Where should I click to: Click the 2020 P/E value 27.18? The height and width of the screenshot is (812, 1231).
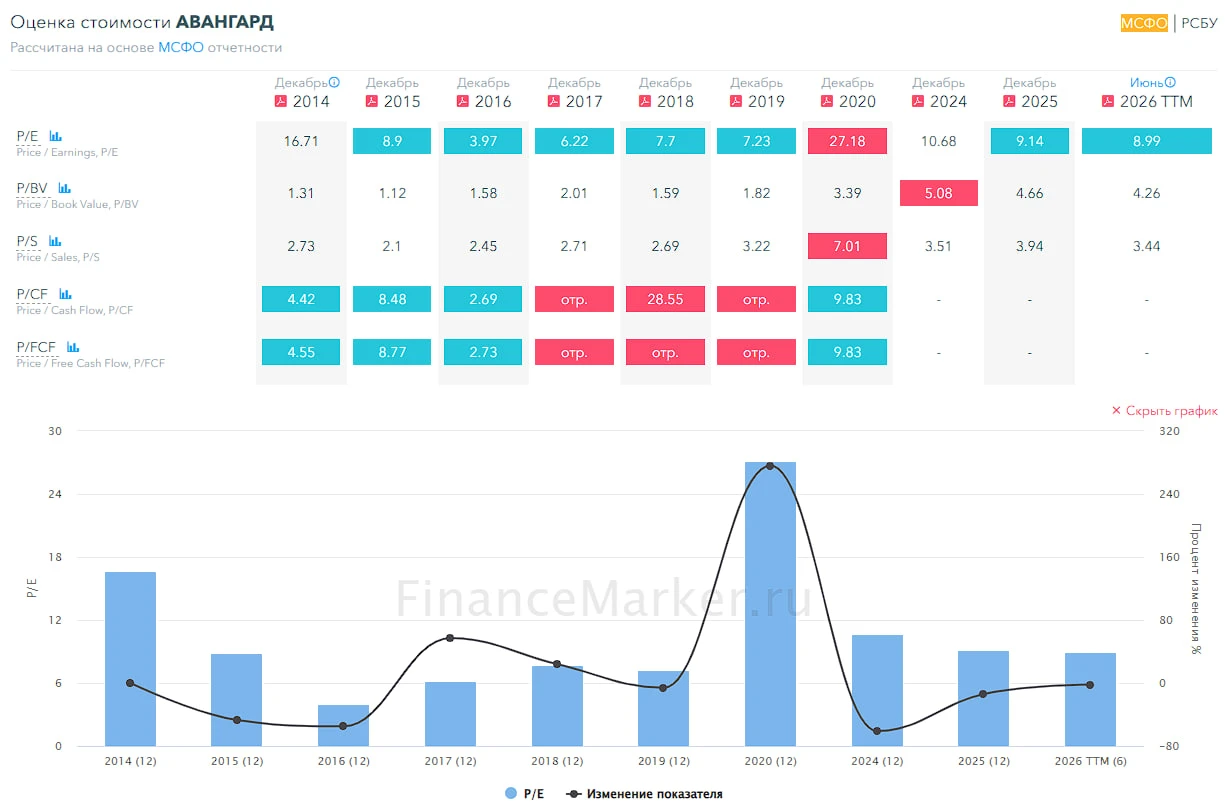847,141
